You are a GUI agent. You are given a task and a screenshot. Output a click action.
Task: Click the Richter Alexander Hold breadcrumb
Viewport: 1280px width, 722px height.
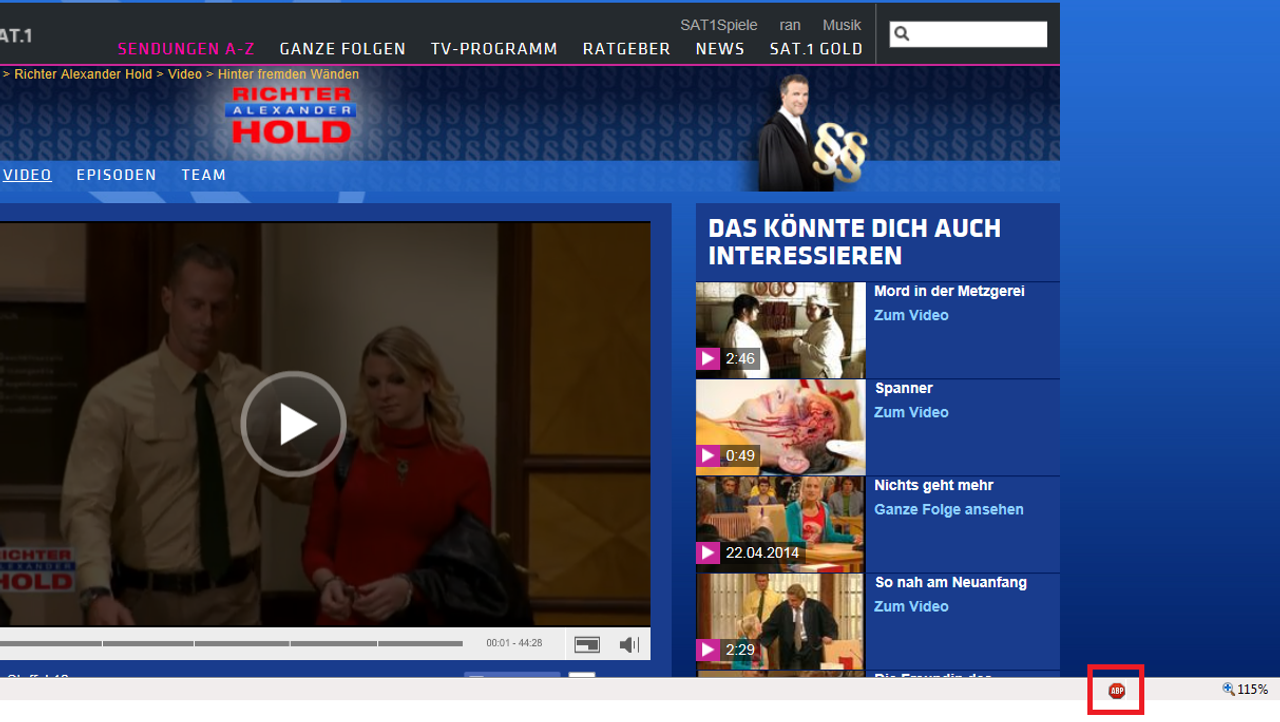(83, 74)
